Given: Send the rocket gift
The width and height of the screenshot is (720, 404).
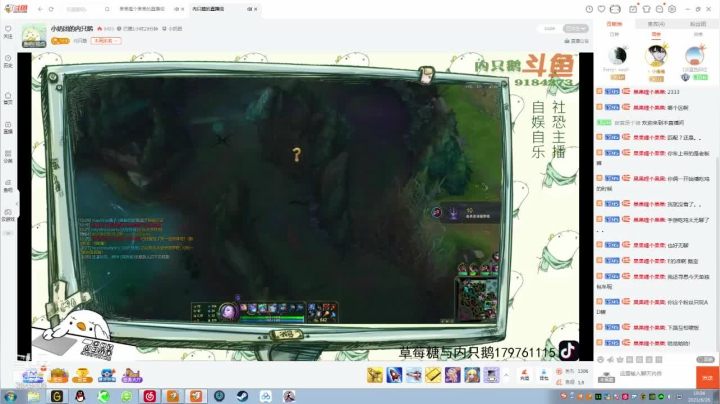Looking at the screenshot, I should pyautogui.click(x=394, y=376).
